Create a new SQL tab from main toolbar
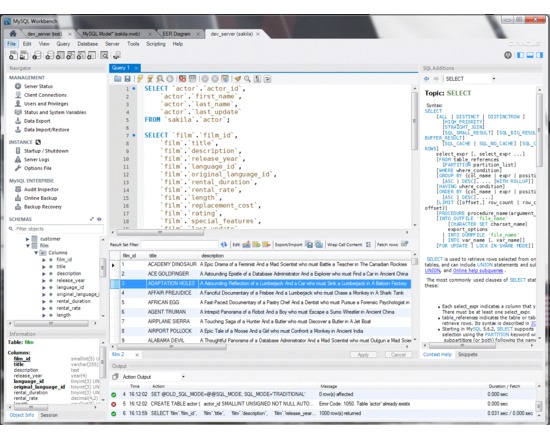Viewport: 550px width, 440px height. click(13, 55)
